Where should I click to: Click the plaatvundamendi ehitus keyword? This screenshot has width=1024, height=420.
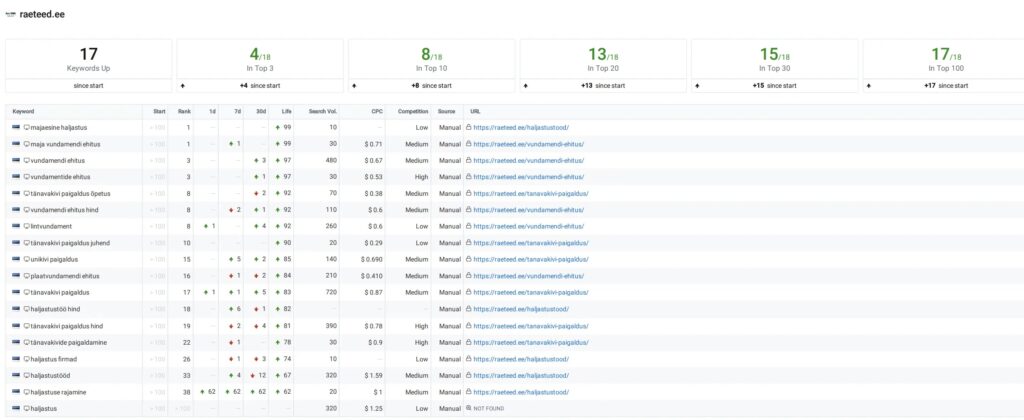tap(65, 276)
